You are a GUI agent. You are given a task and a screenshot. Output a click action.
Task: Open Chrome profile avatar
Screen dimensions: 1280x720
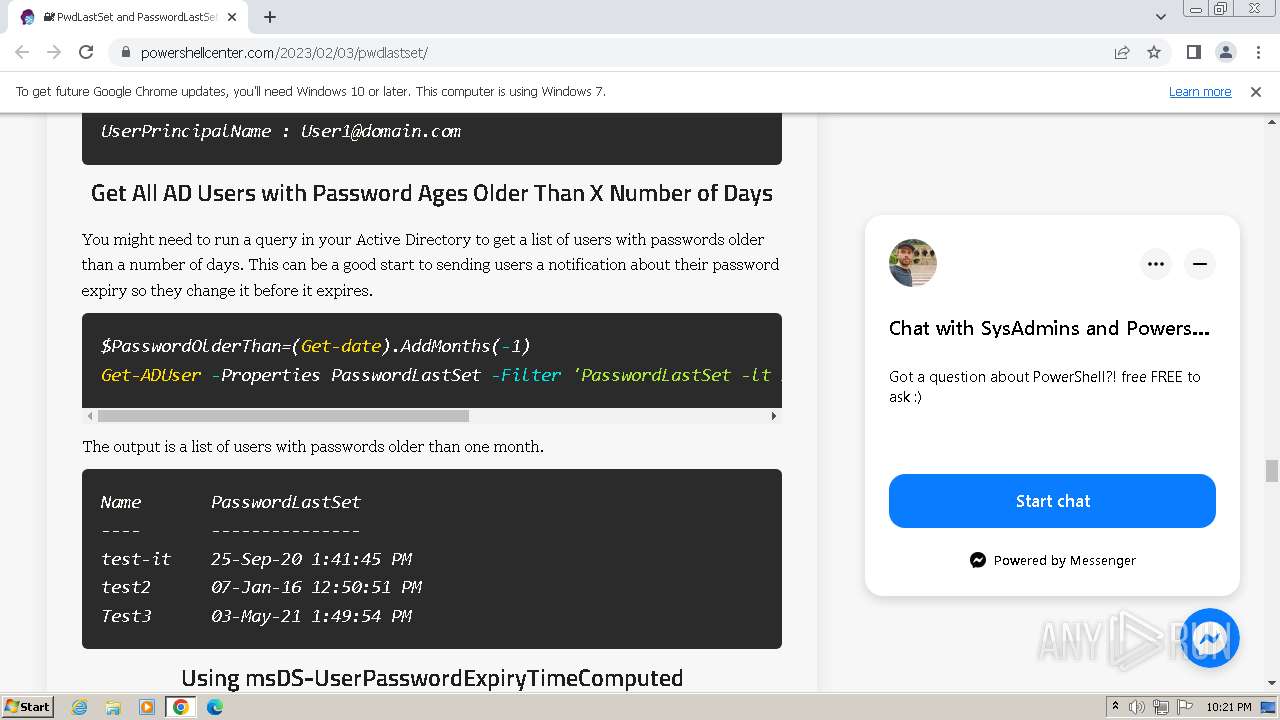point(1225,52)
